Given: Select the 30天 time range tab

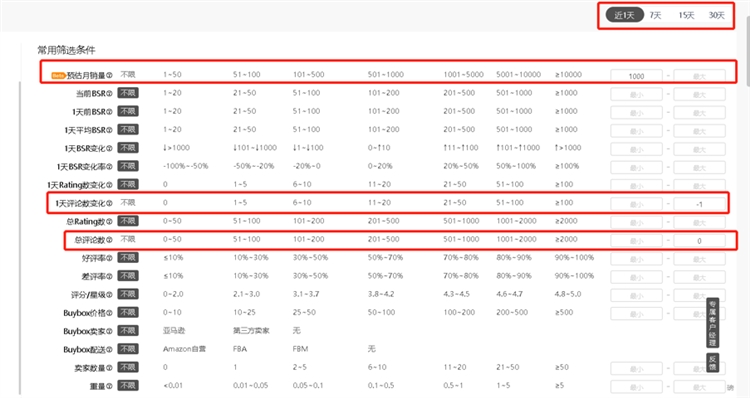Looking at the screenshot, I should pos(717,15).
